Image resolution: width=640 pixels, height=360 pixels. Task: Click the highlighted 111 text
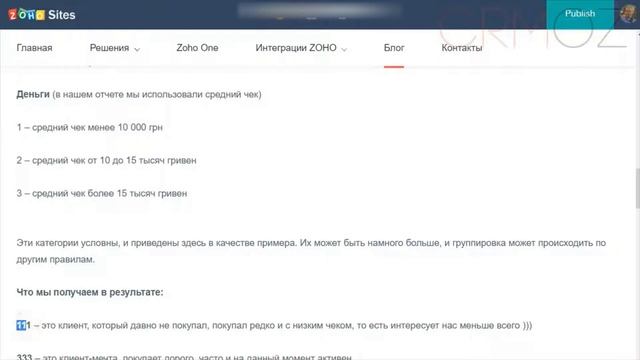[x=23, y=325]
